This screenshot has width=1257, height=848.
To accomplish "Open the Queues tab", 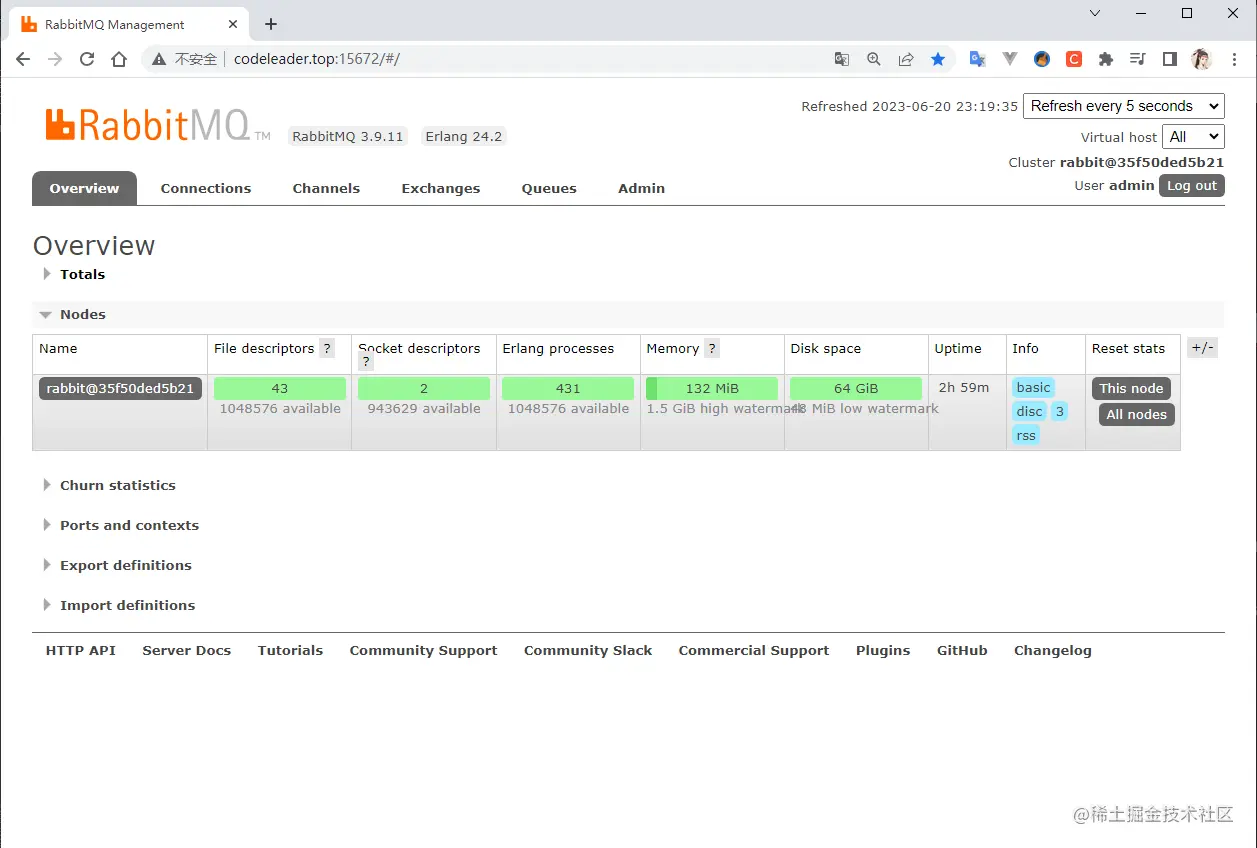I will [x=549, y=188].
